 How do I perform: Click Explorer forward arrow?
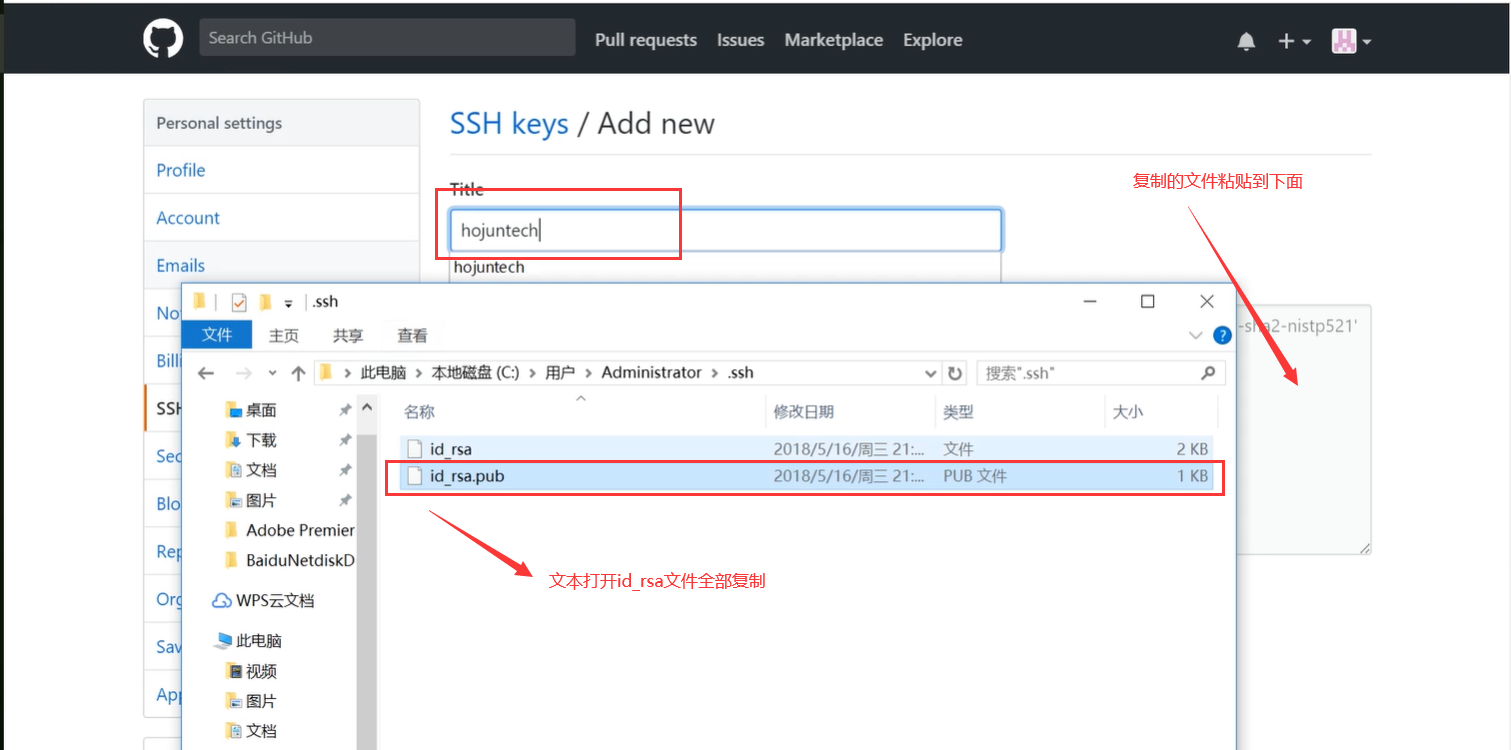[x=243, y=373]
